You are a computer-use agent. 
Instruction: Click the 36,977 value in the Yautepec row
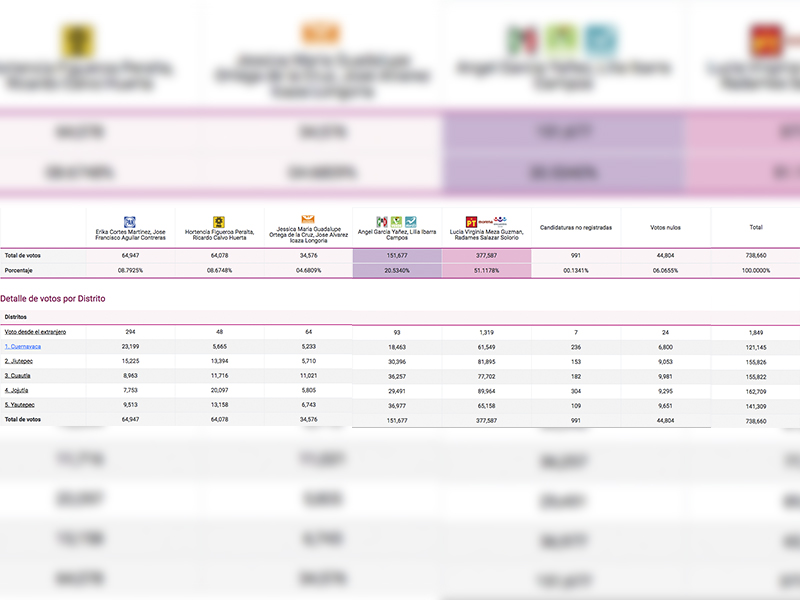(397, 406)
